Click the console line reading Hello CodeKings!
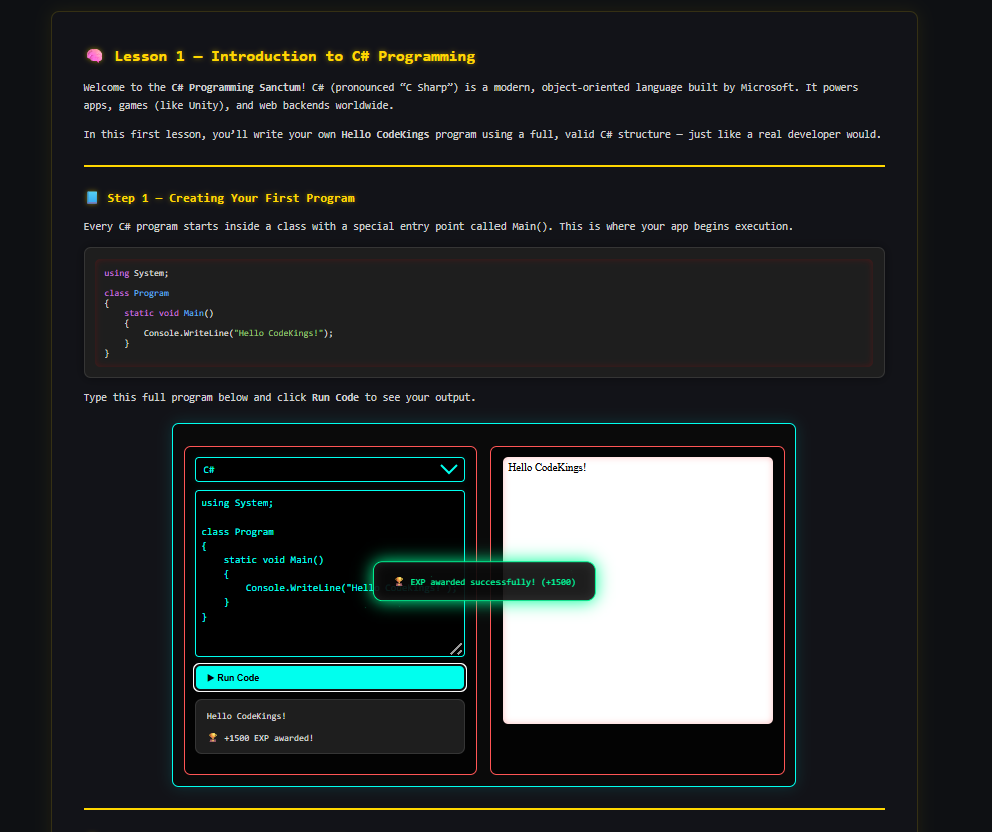992x832 pixels. pyautogui.click(x=246, y=715)
